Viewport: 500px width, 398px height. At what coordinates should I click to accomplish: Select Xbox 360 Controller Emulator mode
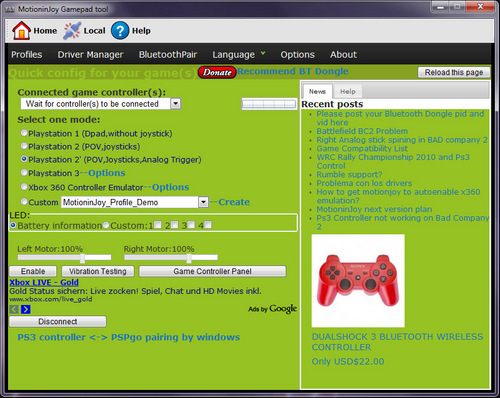tap(24, 187)
